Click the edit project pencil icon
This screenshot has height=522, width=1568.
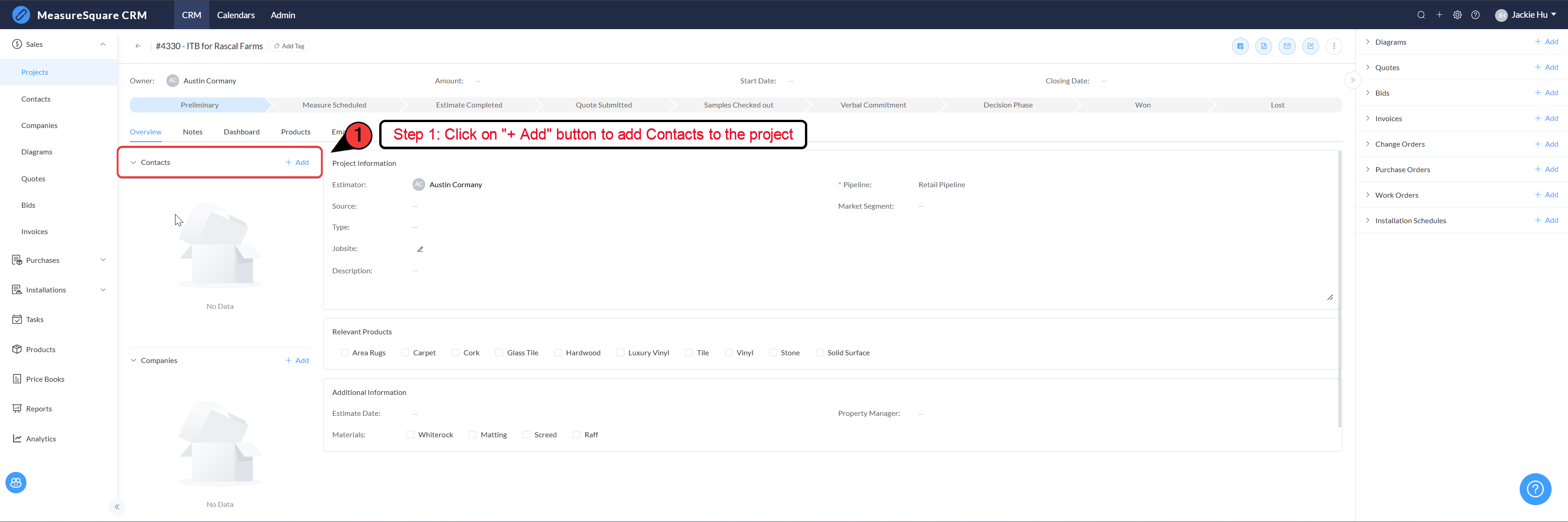tap(1310, 46)
